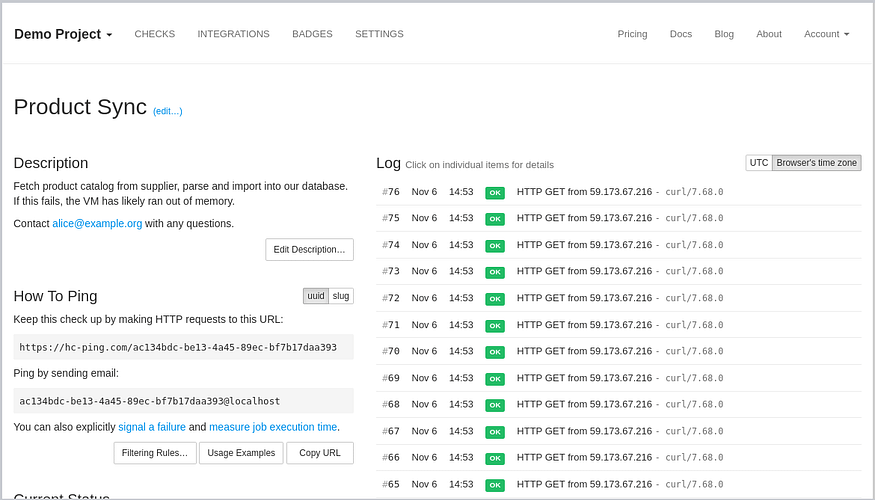Switch log time zone to UTC
875x500 pixels.
[x=759, y=163]
